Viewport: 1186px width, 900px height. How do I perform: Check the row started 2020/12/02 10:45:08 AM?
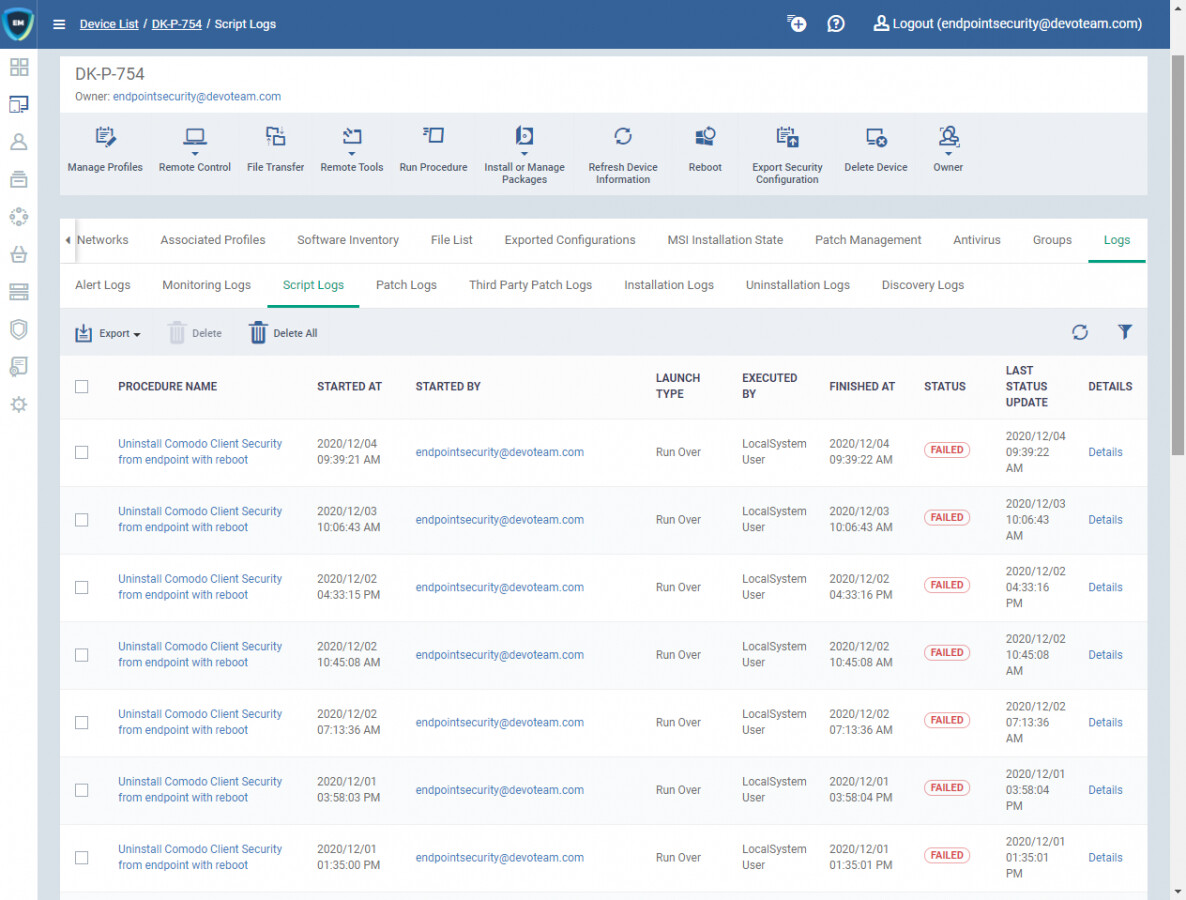pyautogui.click(x=82, y=655)
